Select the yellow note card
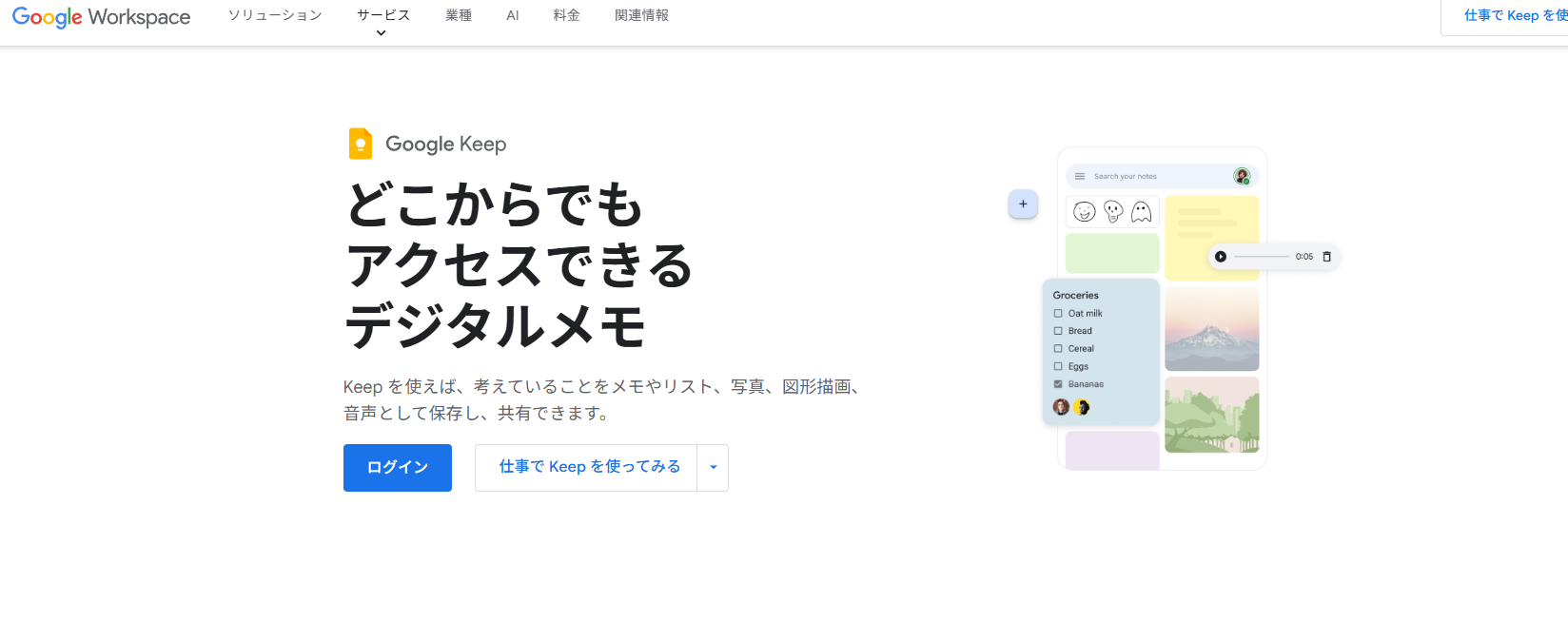 point(1212,238)
